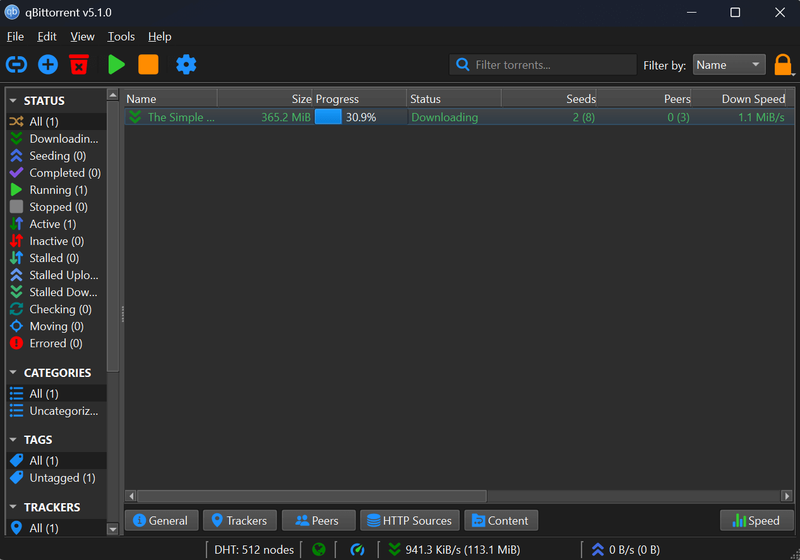Viewport: 800px width, 560px height.
Task: Switch to the HTTP Sources tab
Action: click(x=410, y=520)
